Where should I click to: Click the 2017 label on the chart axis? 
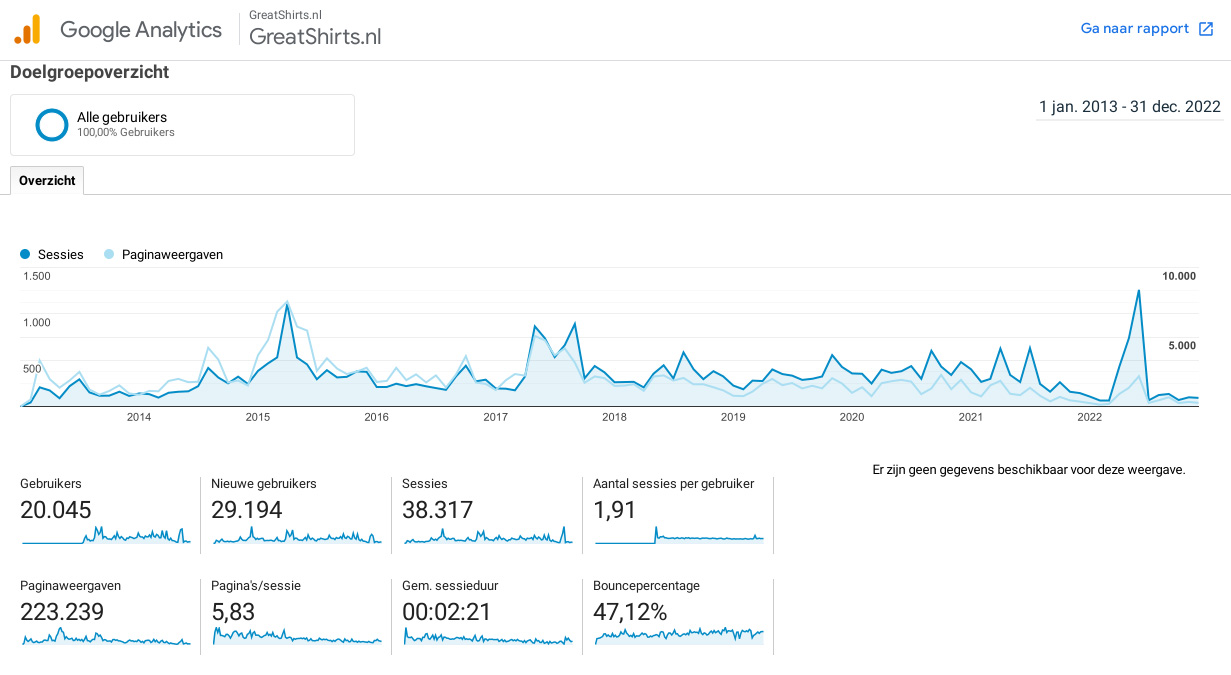tap(495, 417)
